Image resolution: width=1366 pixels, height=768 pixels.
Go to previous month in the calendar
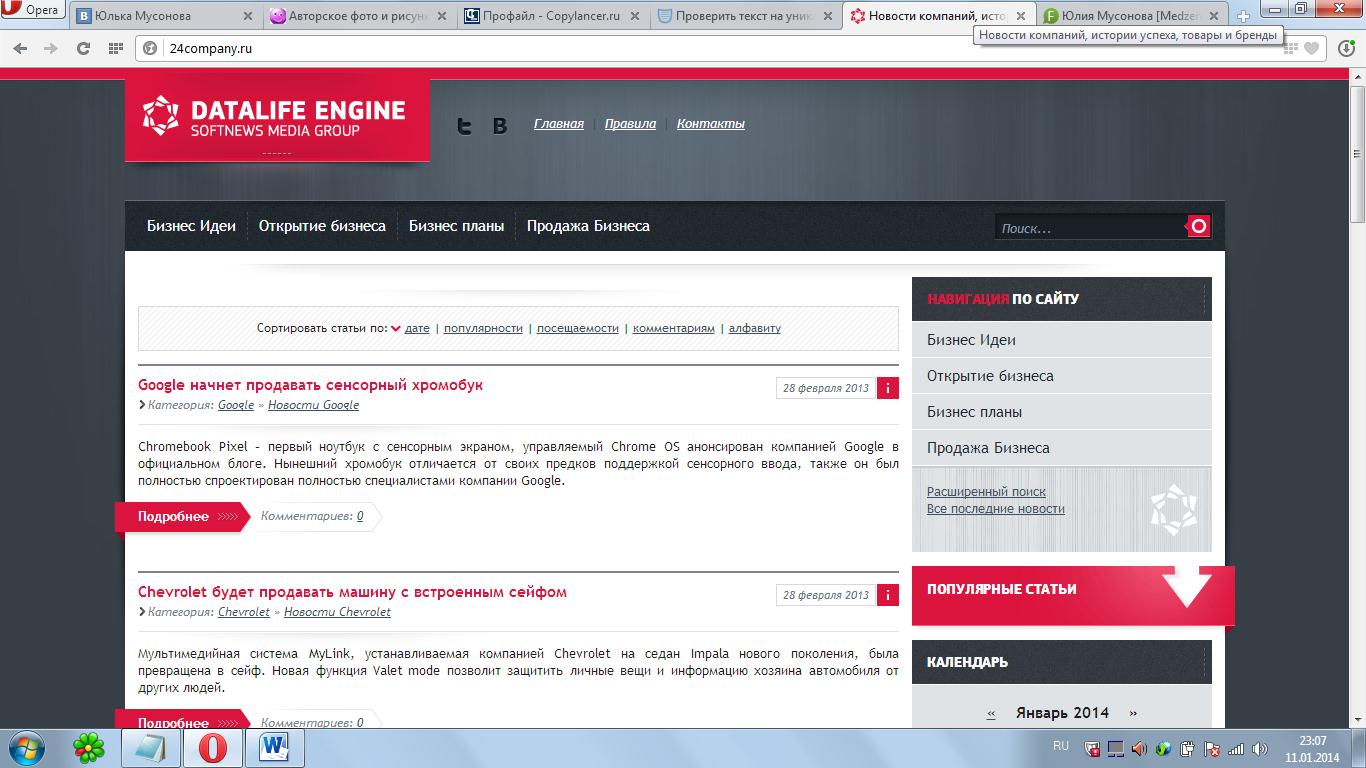click(x=991, y=714)
